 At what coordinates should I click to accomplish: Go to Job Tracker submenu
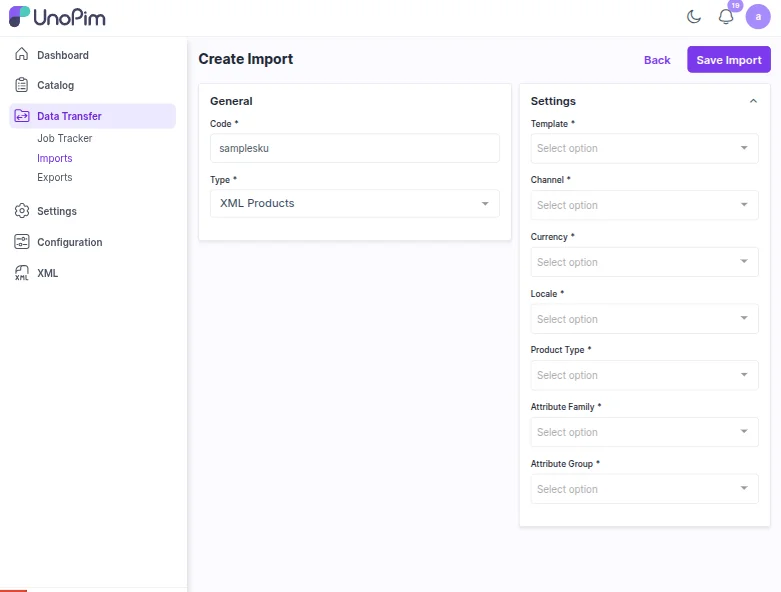click(65, 138)
